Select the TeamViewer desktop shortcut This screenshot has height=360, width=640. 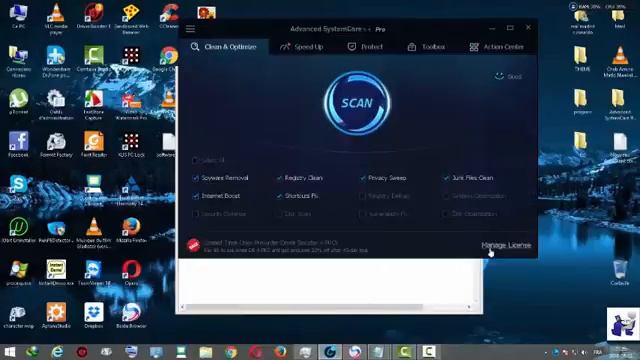[93, 273]
